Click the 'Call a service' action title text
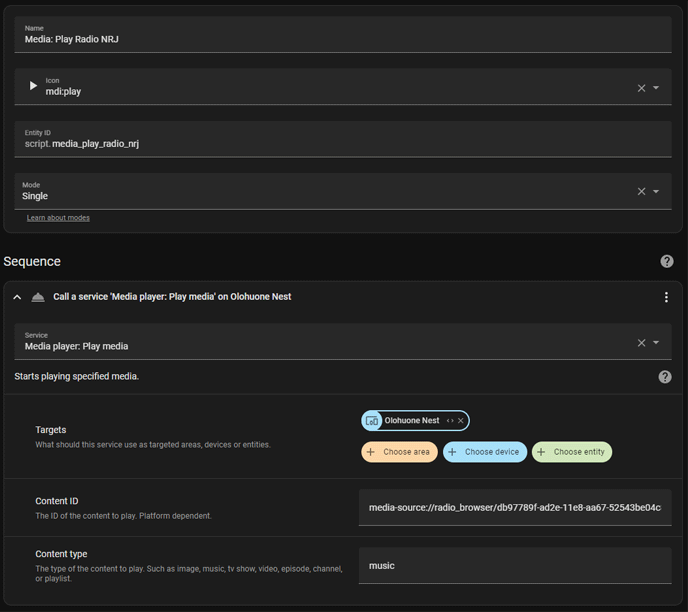This screenshot has height=612, width=688. [172, 297]
